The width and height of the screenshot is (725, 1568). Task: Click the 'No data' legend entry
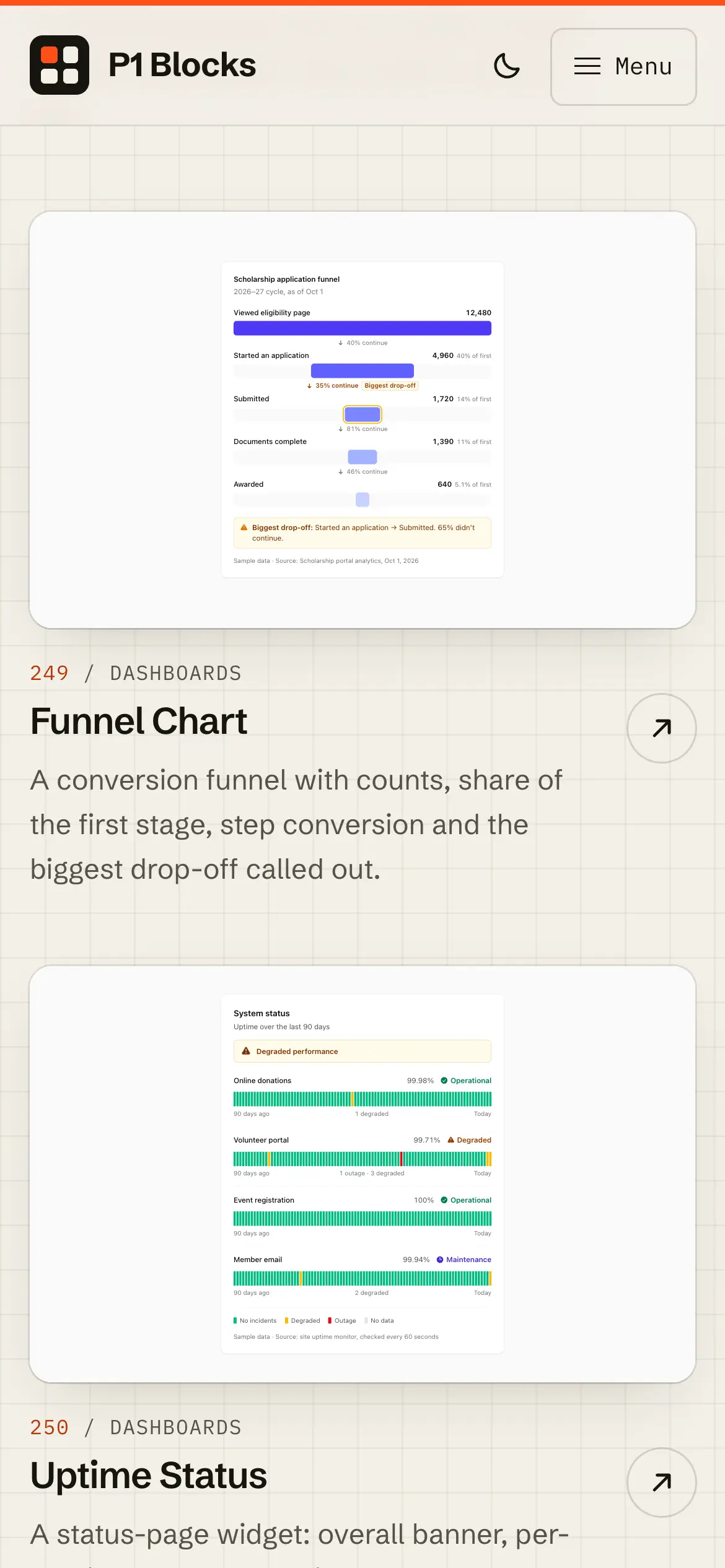coord(379,1320)
